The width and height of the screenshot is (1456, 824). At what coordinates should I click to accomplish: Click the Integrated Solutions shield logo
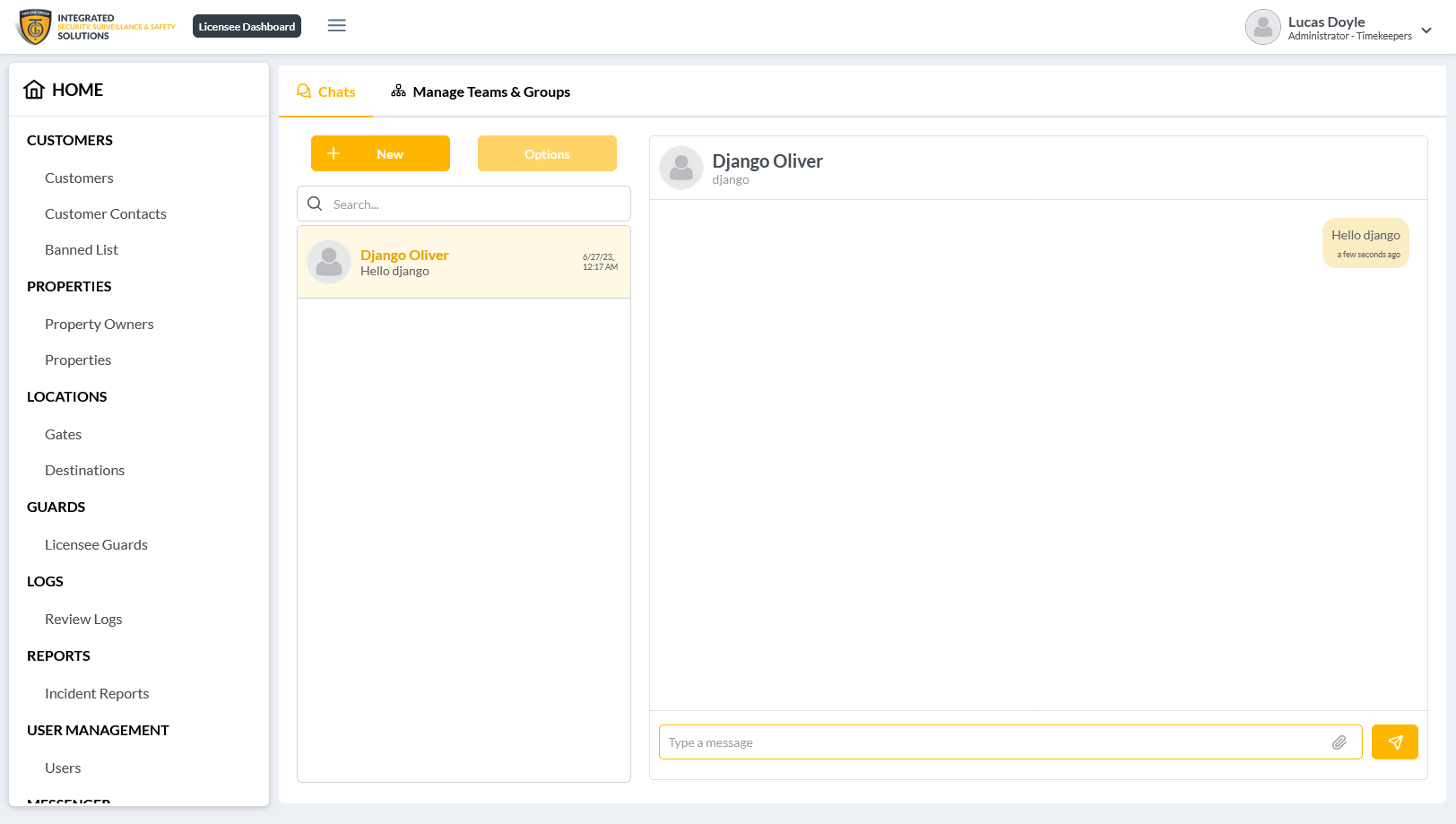[35, 27]
